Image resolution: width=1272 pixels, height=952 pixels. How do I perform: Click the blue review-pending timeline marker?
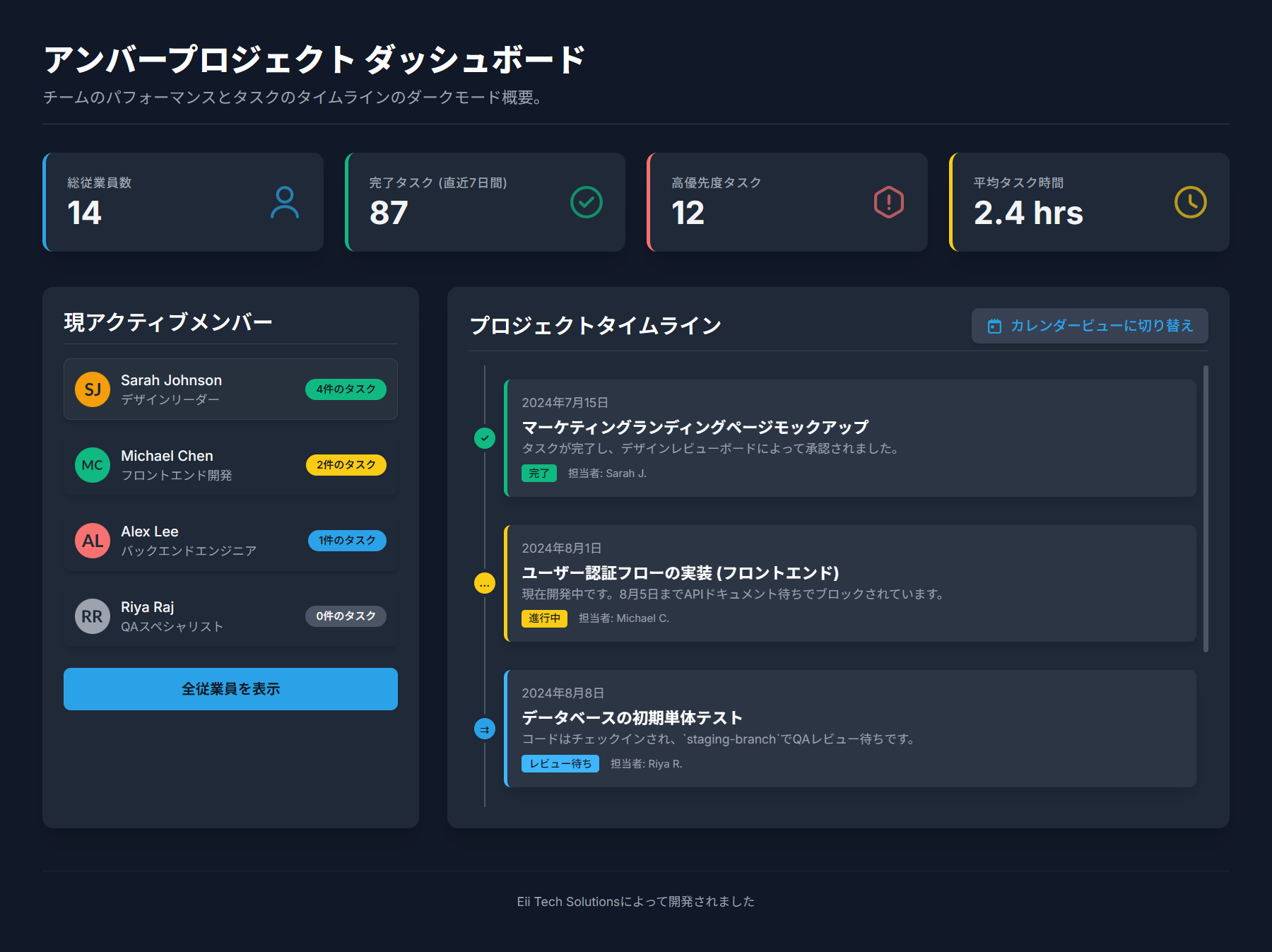pyautogui.click(x=485, y=729)
